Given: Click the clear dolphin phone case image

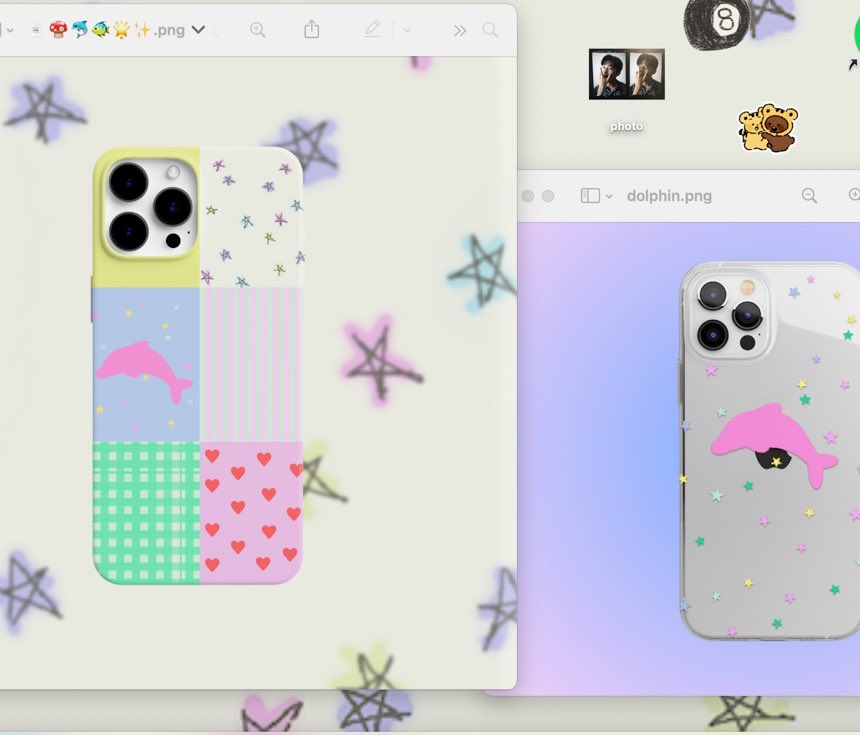Looking at the screenshot, I should click(770, 451).
